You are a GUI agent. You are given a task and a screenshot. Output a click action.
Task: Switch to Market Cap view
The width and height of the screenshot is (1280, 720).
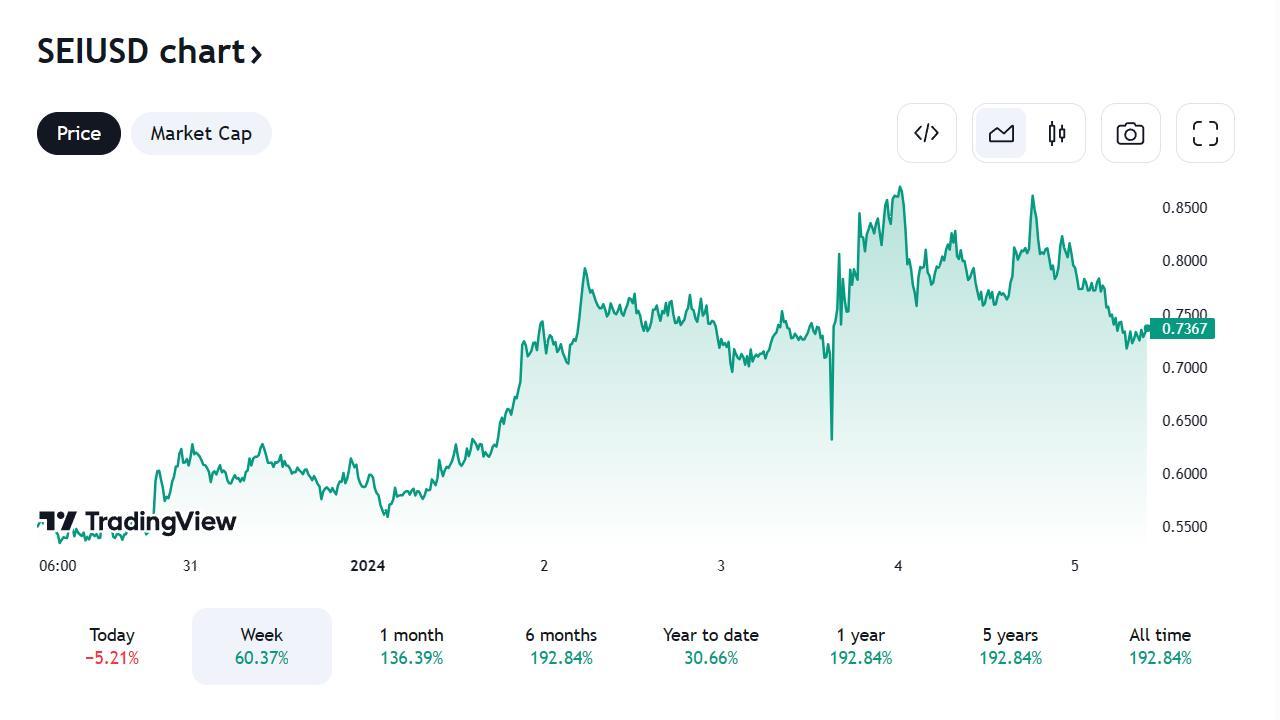201,133
